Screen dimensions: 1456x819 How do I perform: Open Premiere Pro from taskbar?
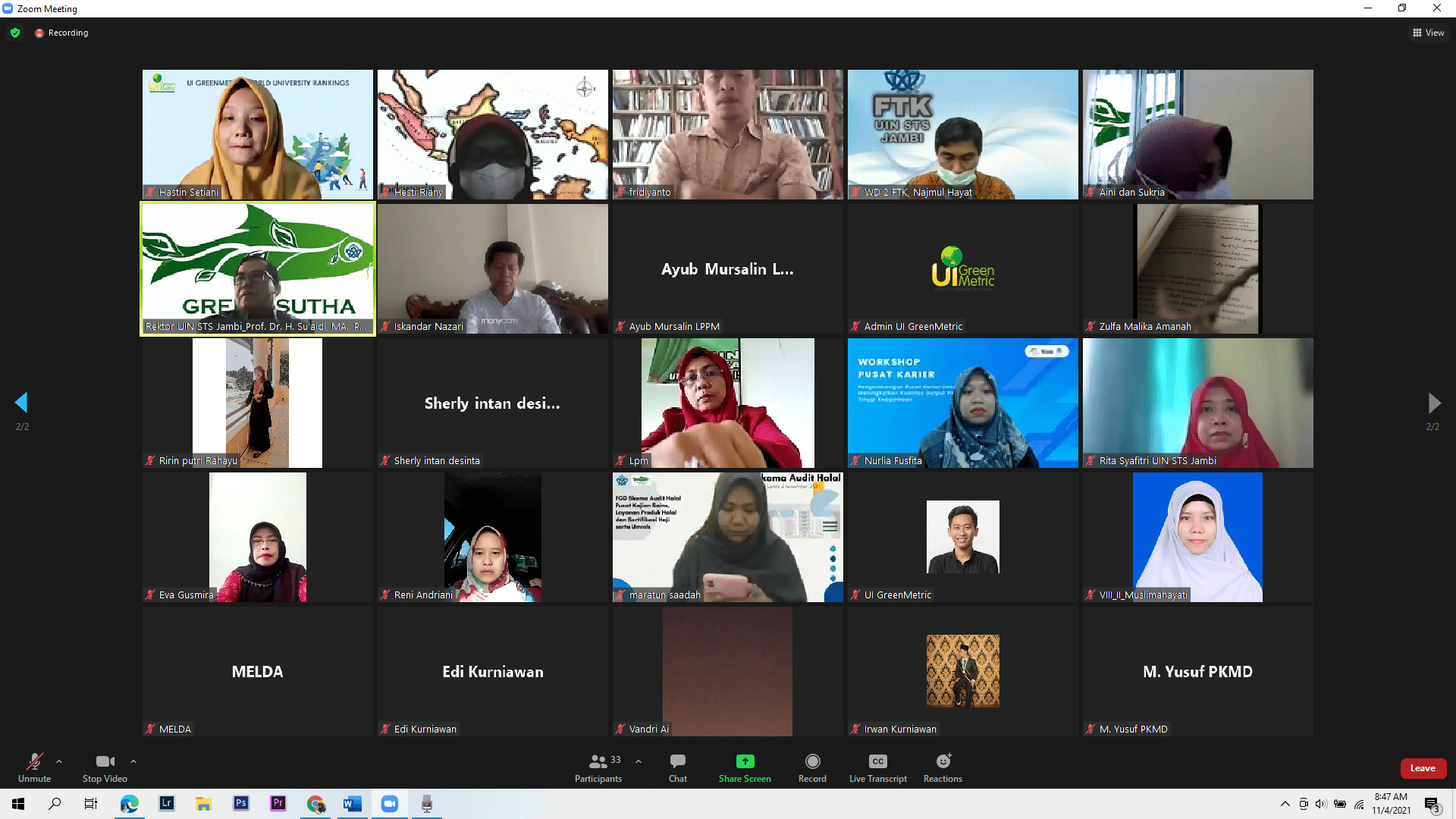click(x=278, y=804)
